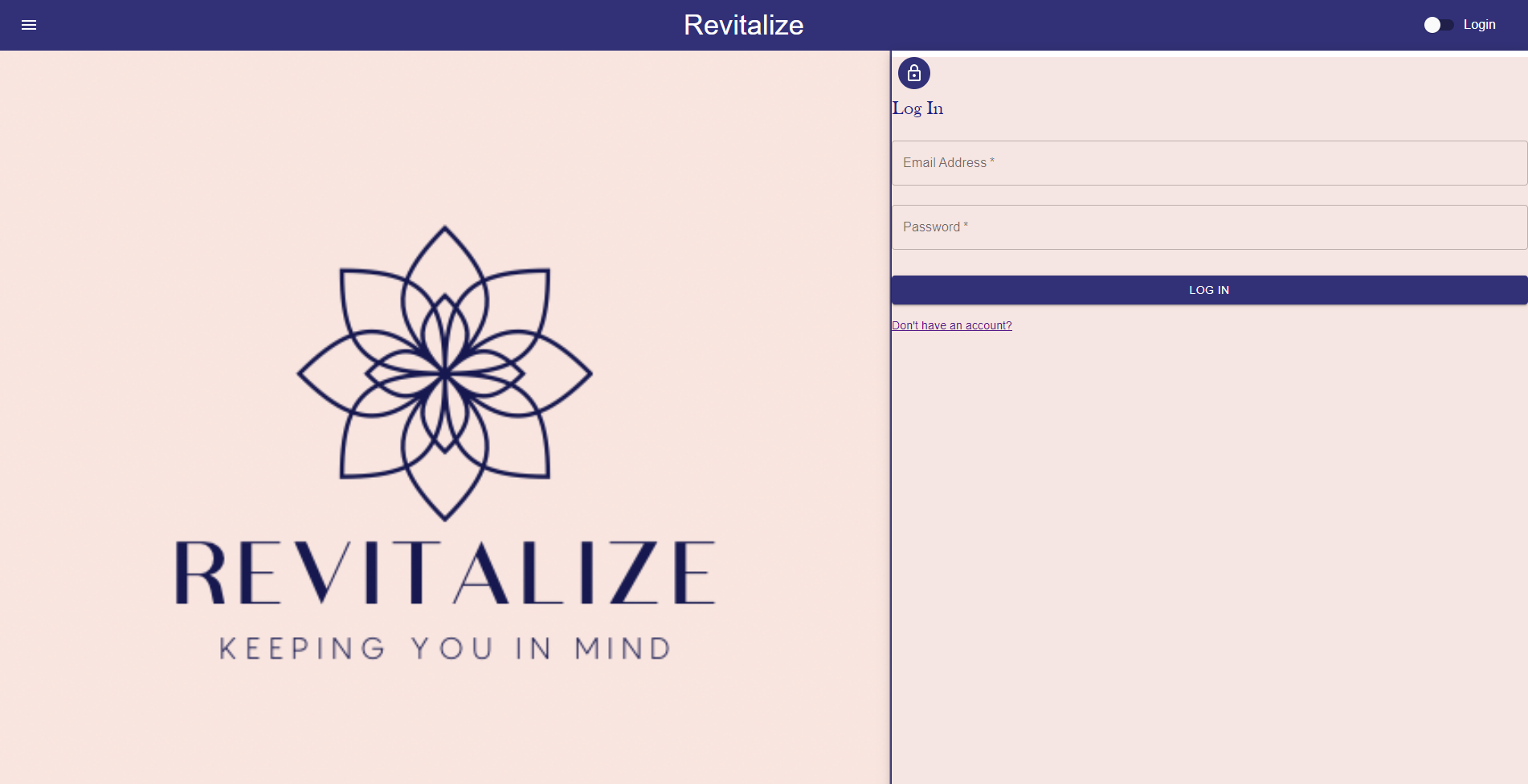Toggle the theme switch next to Login

click(1439, 25)
